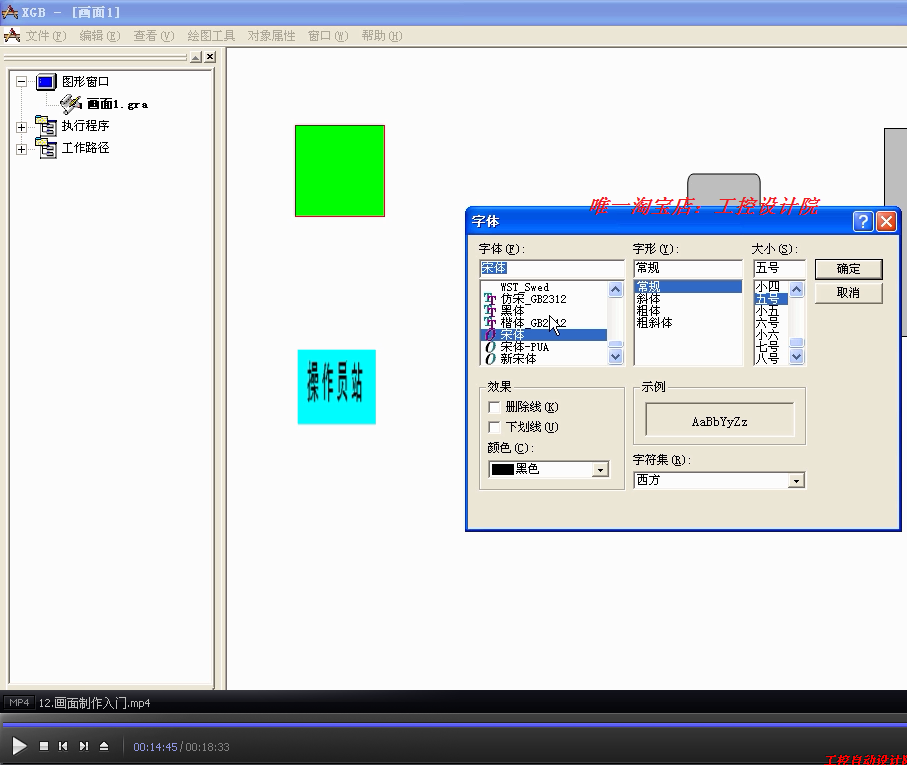Select the WST_Swed font

[x=525, y=287]
